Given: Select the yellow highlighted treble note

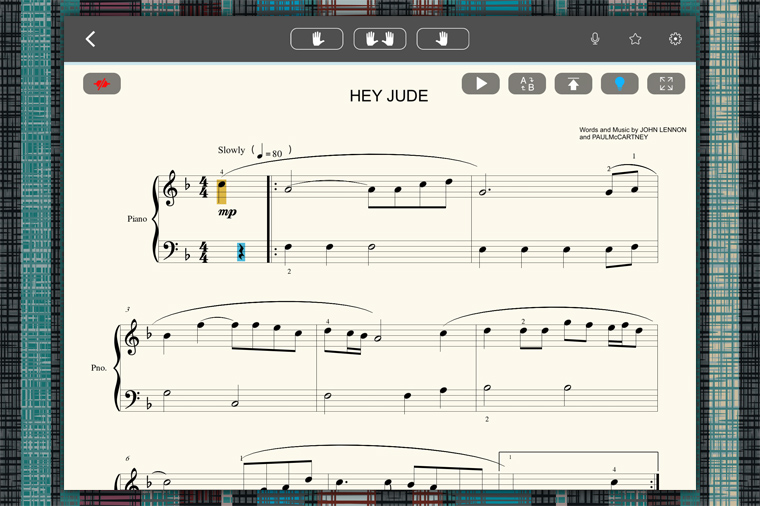Looking at the screenshot, I should (x=222, y=191).
